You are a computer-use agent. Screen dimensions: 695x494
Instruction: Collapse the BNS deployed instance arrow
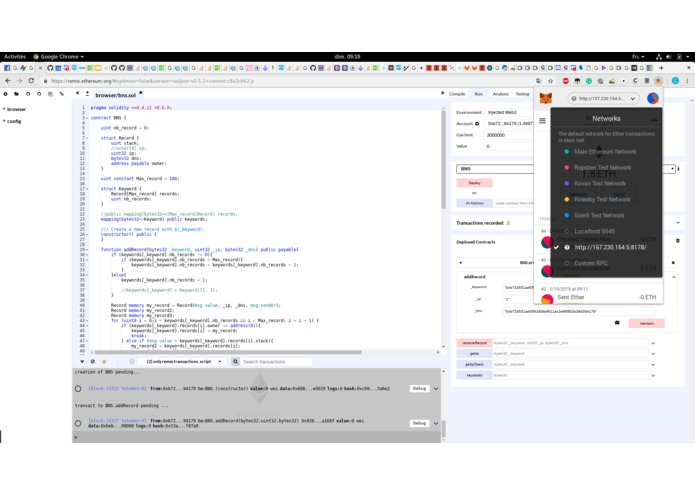(461, 263)
